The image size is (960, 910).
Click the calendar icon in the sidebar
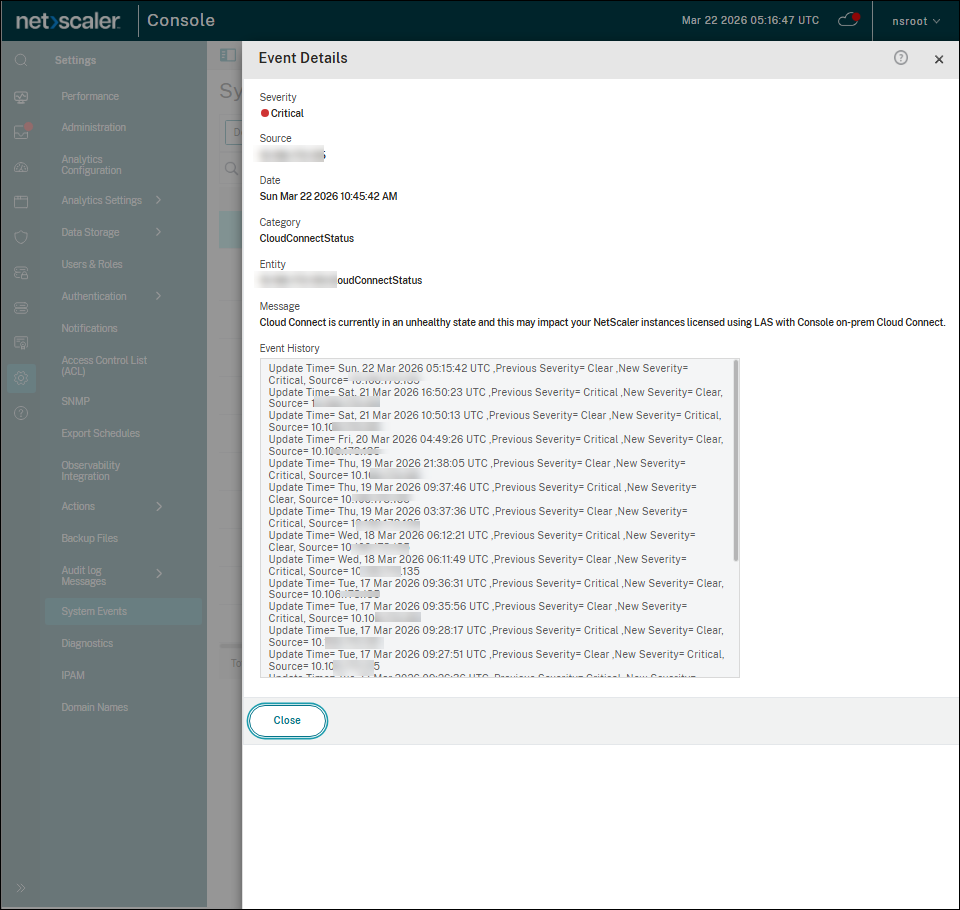click(x=20, y=201)
